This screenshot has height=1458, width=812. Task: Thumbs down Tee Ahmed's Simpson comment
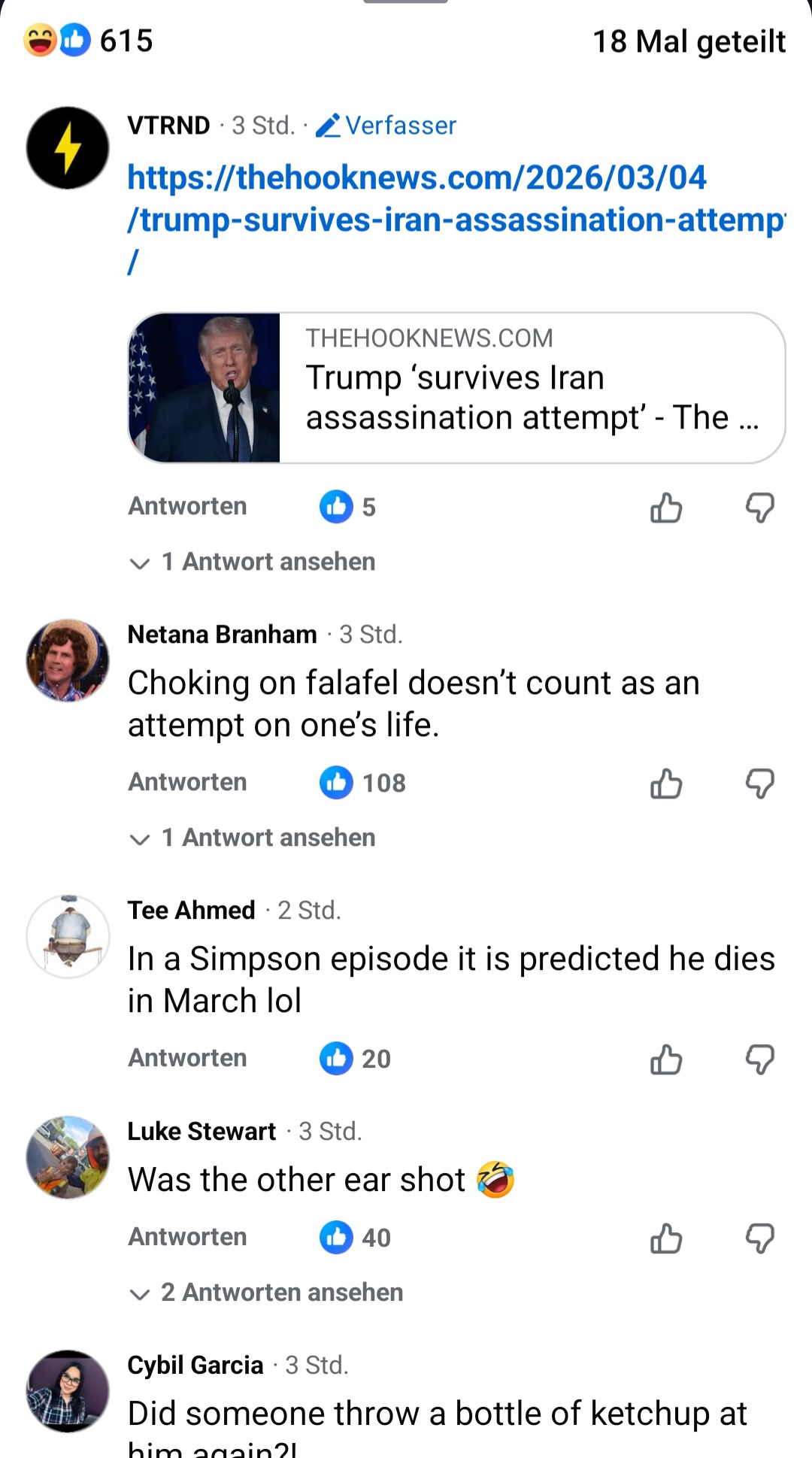click(759, 1060)
